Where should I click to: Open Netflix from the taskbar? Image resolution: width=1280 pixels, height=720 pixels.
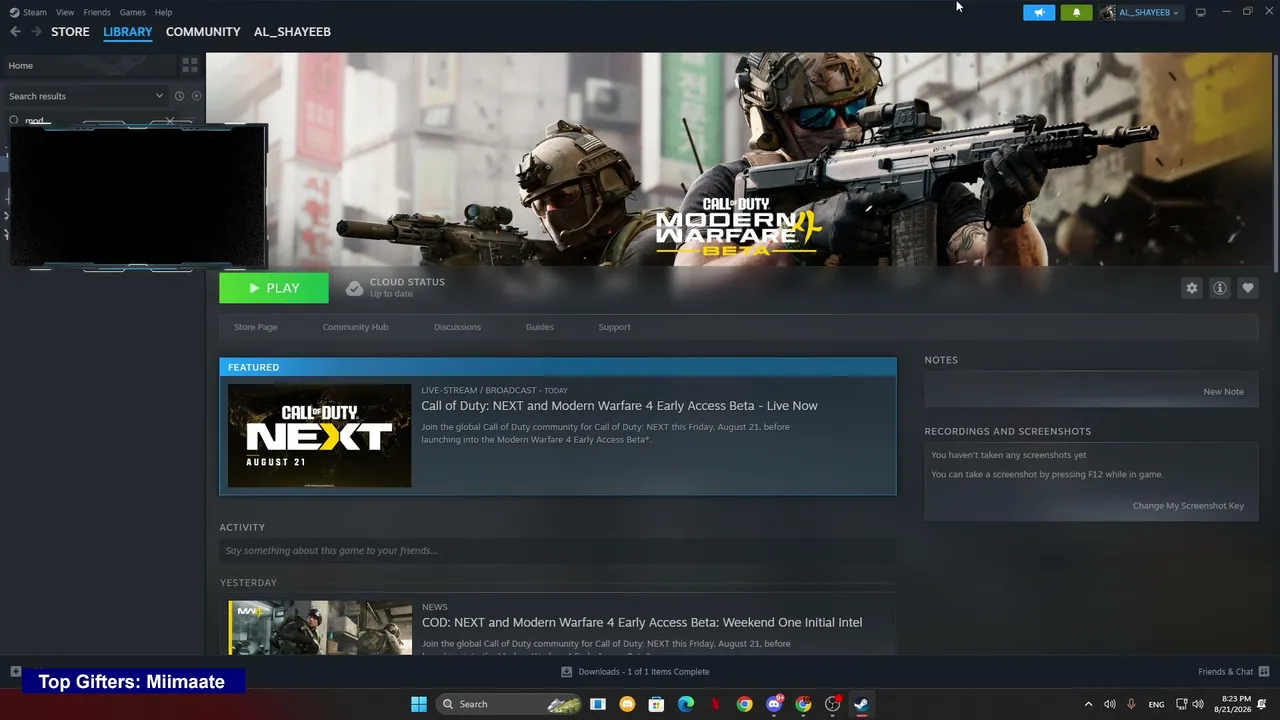point(715,704)
